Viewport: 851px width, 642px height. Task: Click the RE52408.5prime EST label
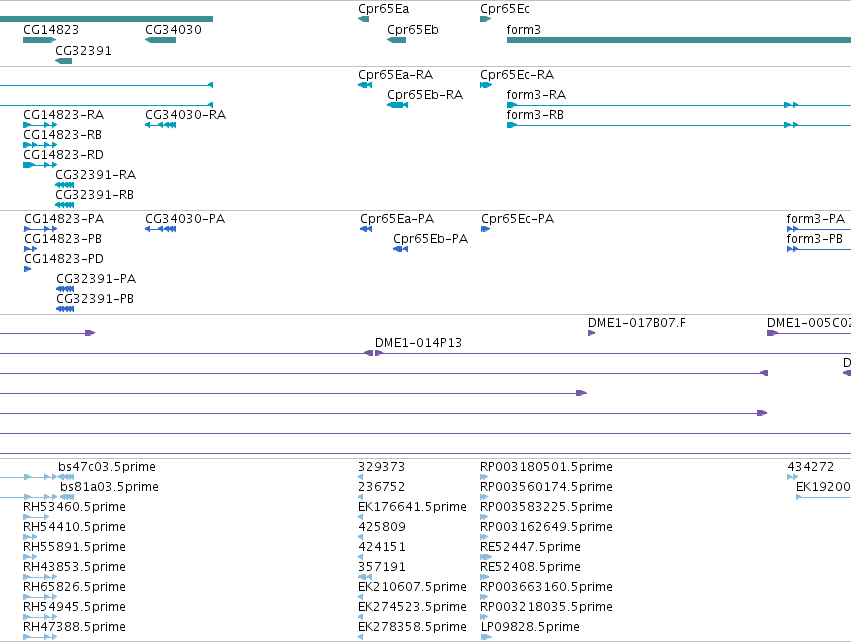pyautogui.click(x=530, y=567)
